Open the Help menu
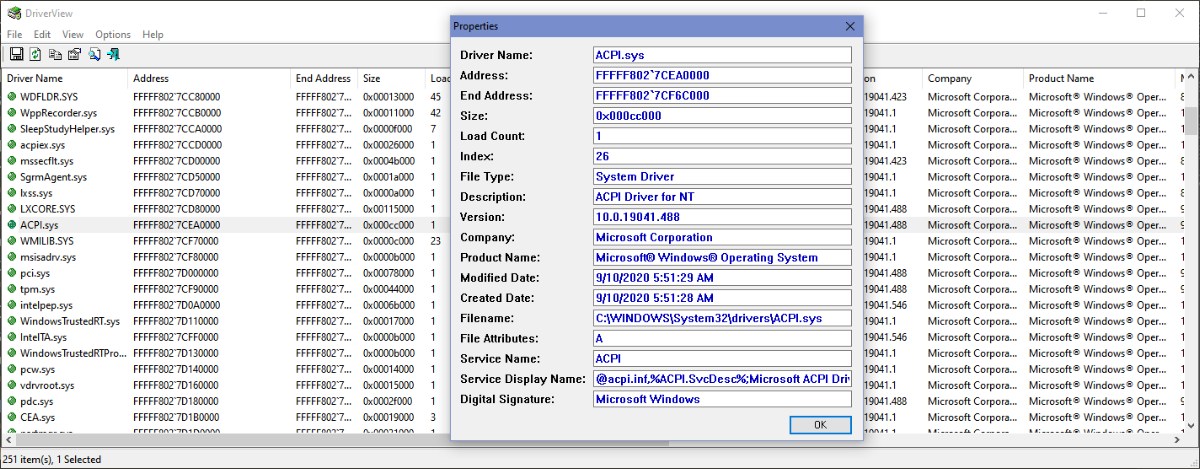This screenshot has height=469, width=1200. click(153, 34)
